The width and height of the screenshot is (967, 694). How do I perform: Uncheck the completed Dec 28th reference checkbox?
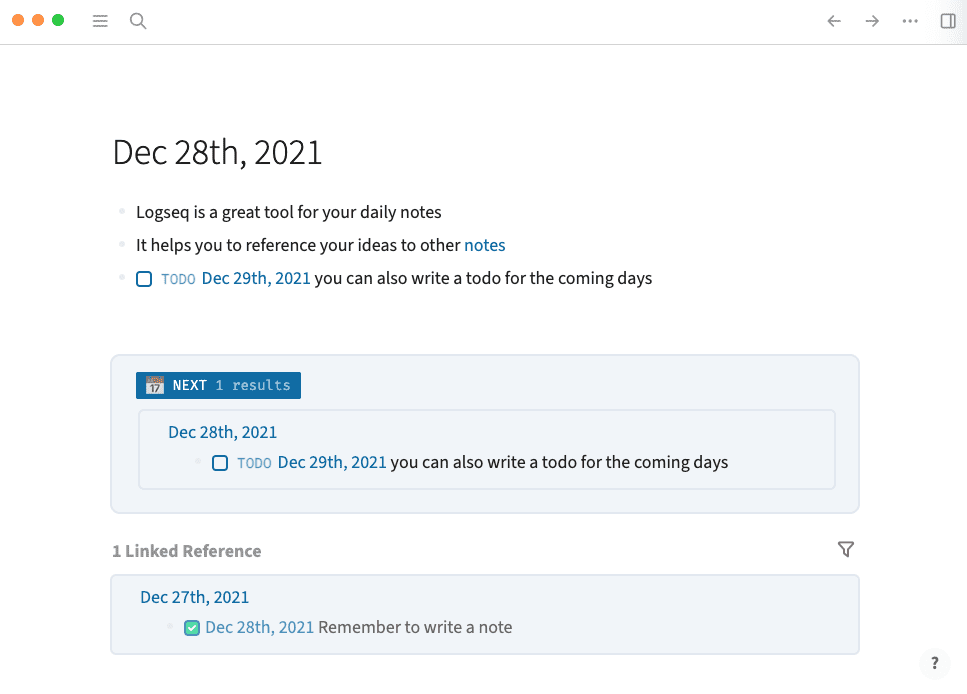click(193, 628)
